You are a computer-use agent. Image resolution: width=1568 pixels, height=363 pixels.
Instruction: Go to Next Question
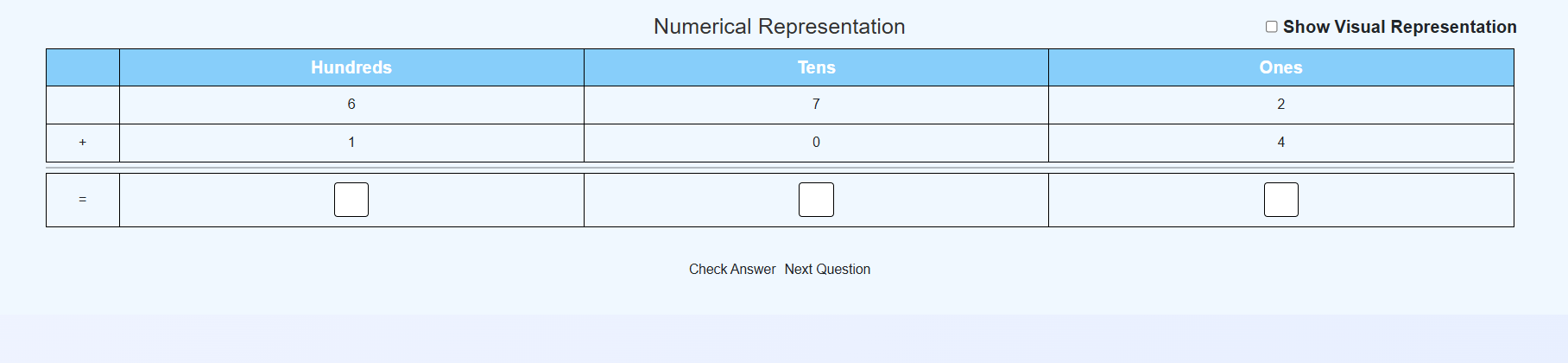click(x=827, y=269)
